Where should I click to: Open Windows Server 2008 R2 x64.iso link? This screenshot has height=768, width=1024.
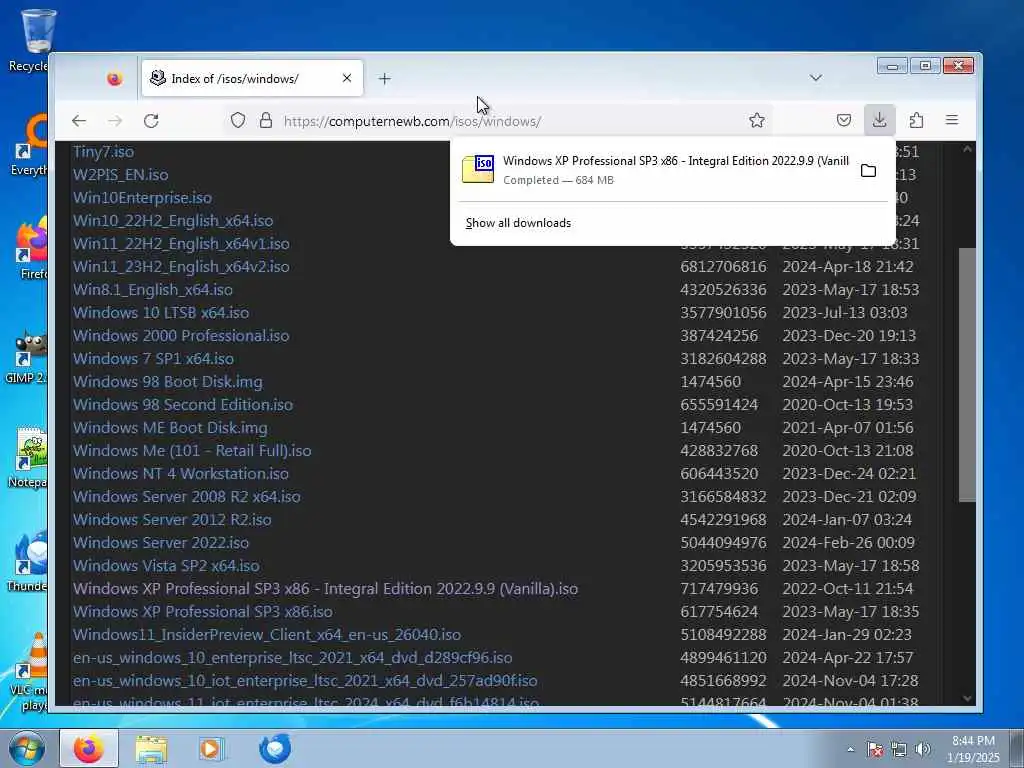[187, 496]
